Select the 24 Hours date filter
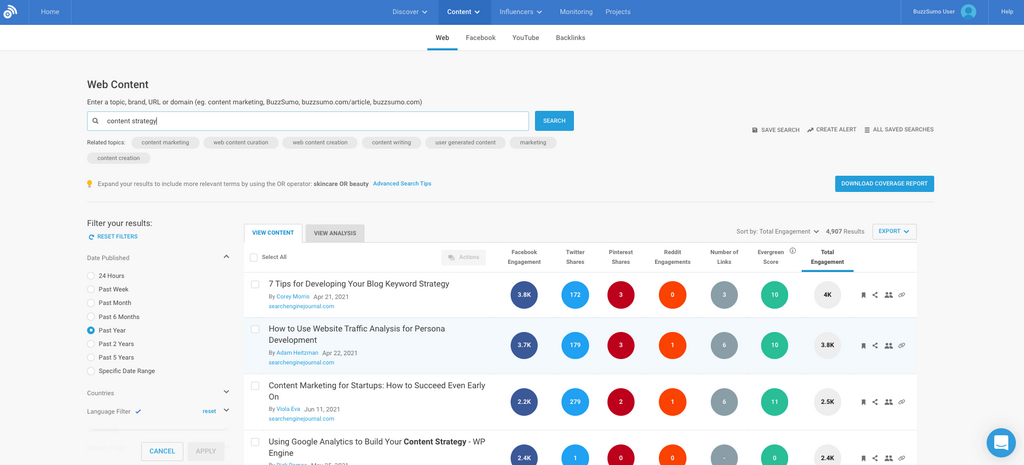 point(91,276)
